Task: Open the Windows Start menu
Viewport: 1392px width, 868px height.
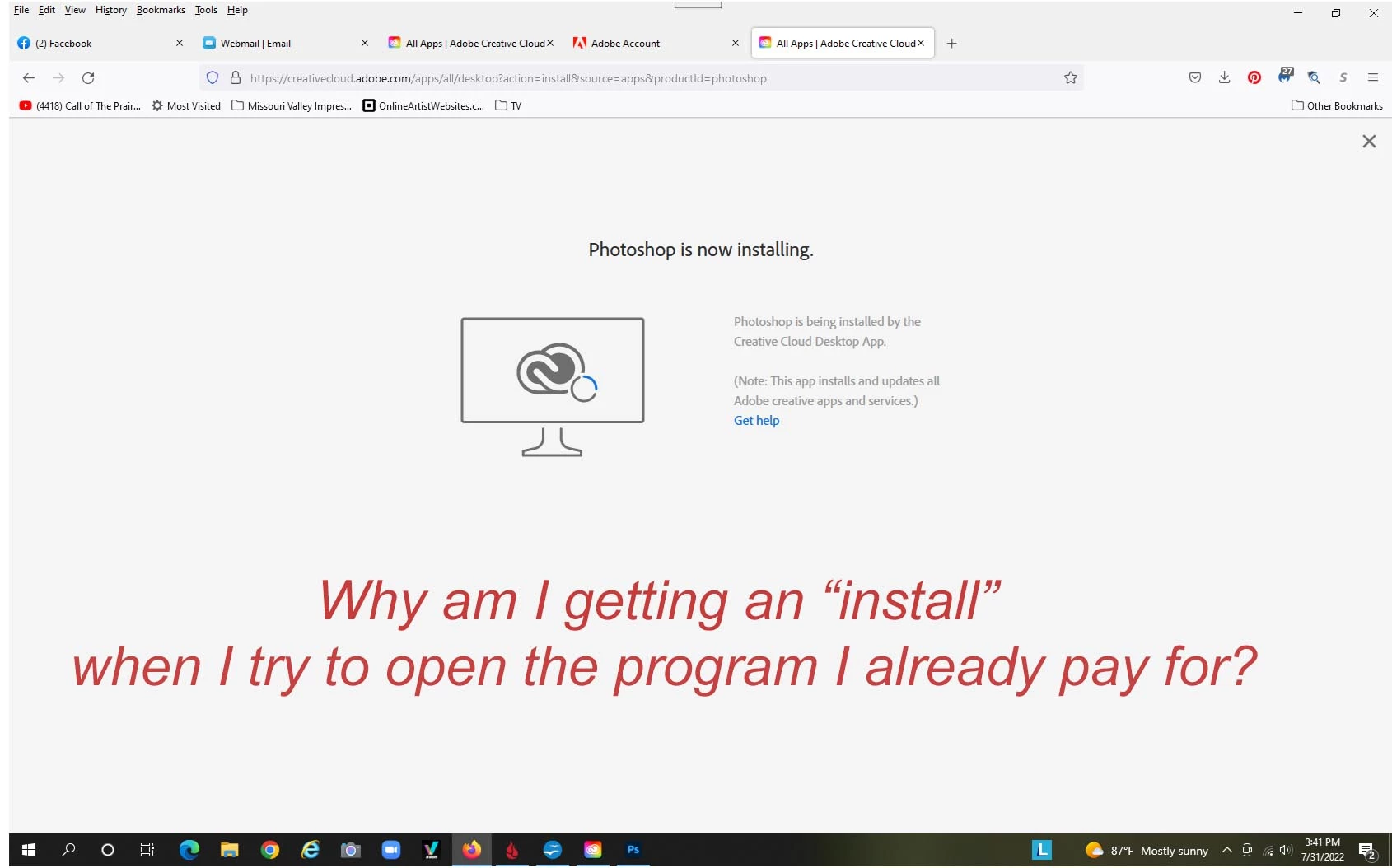Action: point(29,850)
